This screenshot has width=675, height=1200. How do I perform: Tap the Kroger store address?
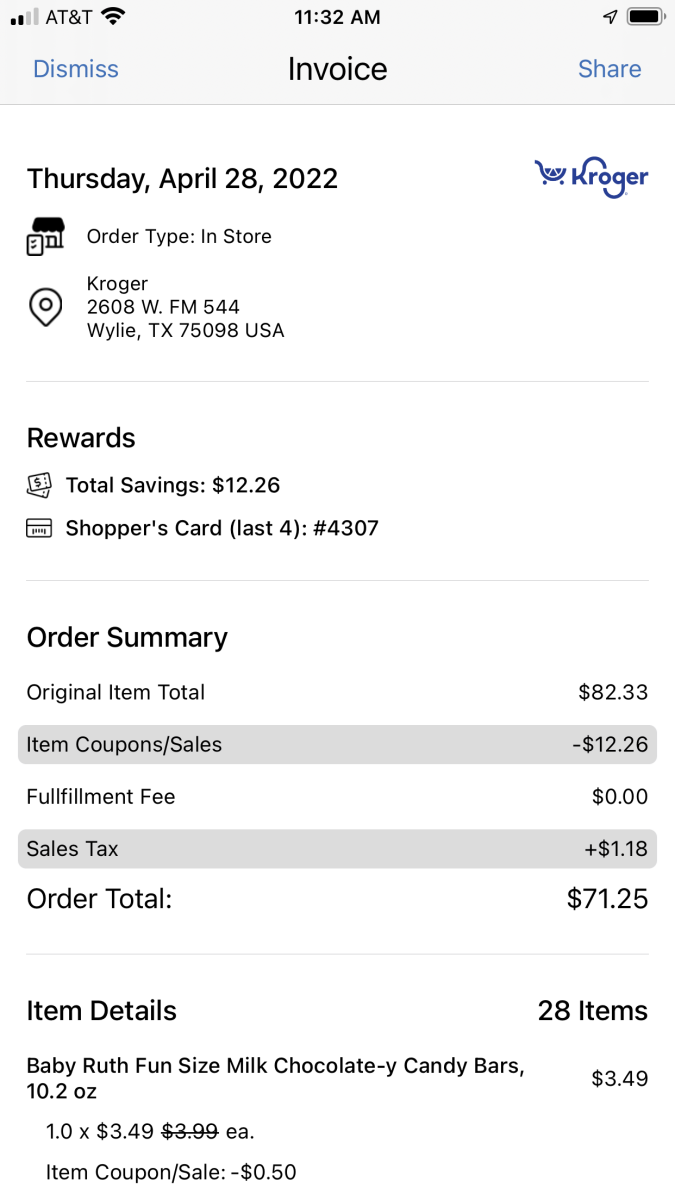(185, 307)
